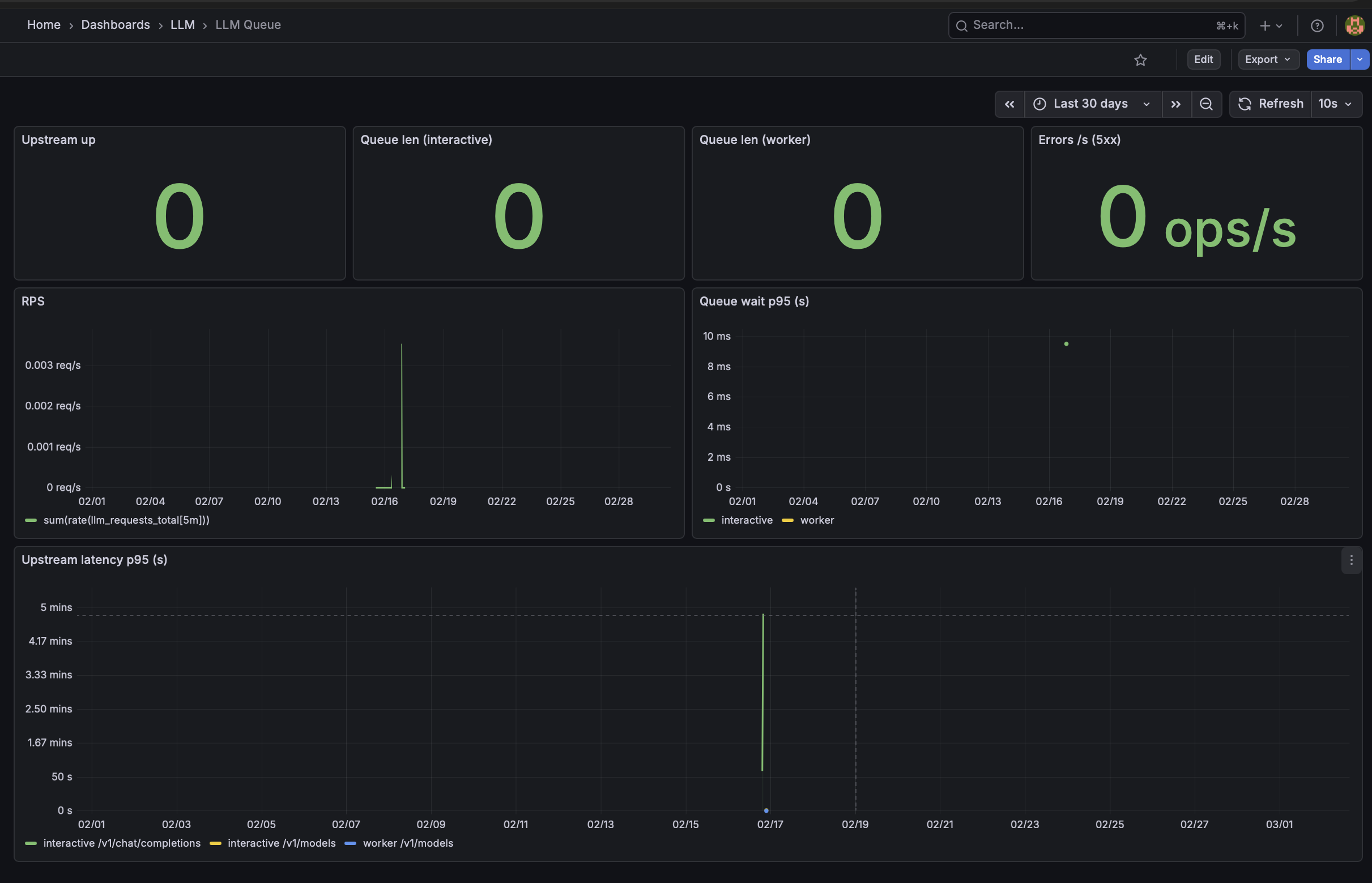
Task: Shift time range forward with double arrows
Action: point(1176,104)
